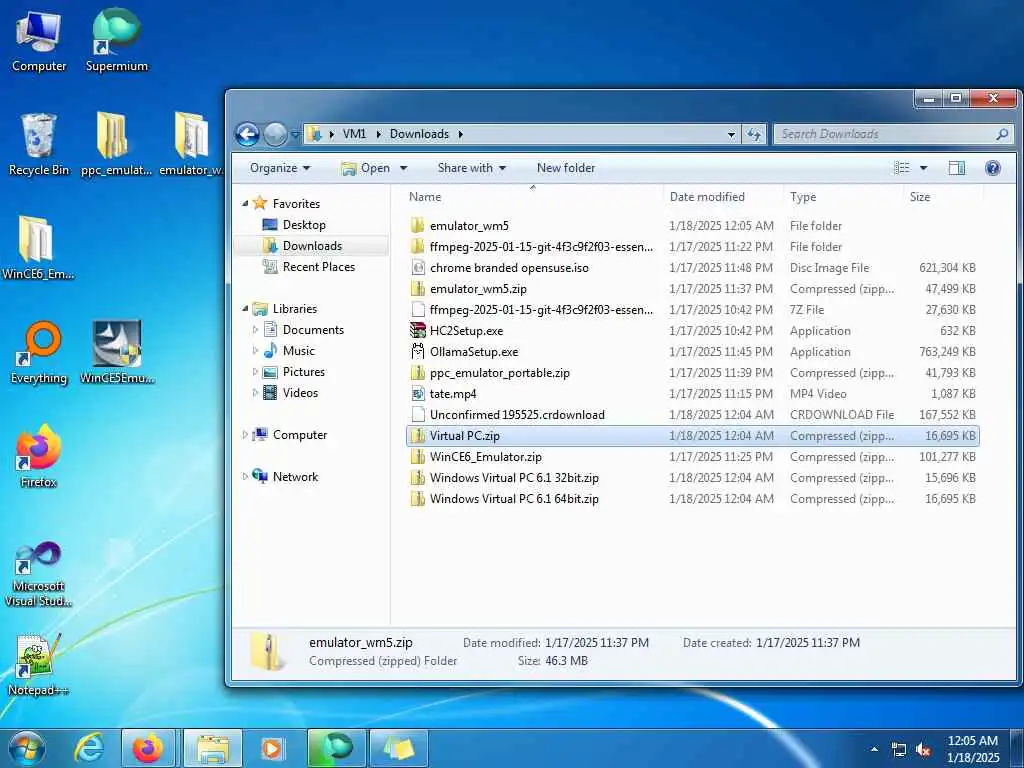Select Videos in Libraries
This screenshot has height=768, width=1024.
(300, 392)
